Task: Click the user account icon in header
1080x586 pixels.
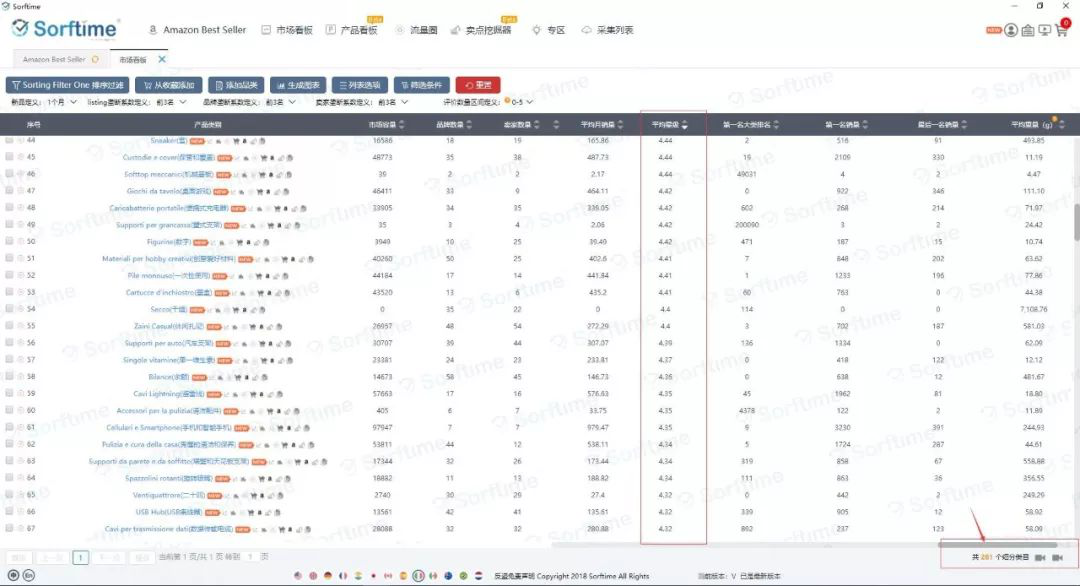Action: (1011, 30)
